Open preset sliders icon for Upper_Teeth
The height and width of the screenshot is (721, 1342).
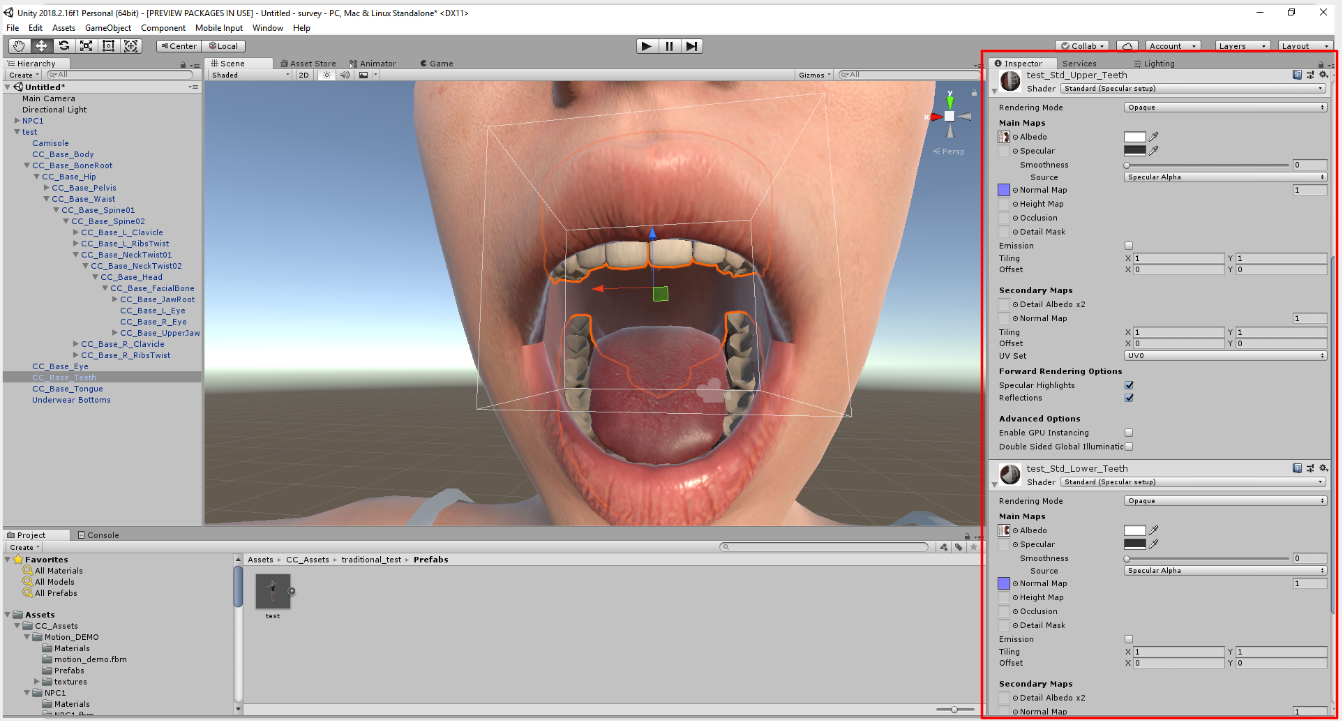pyautogui.click(x=1310, y=74)
